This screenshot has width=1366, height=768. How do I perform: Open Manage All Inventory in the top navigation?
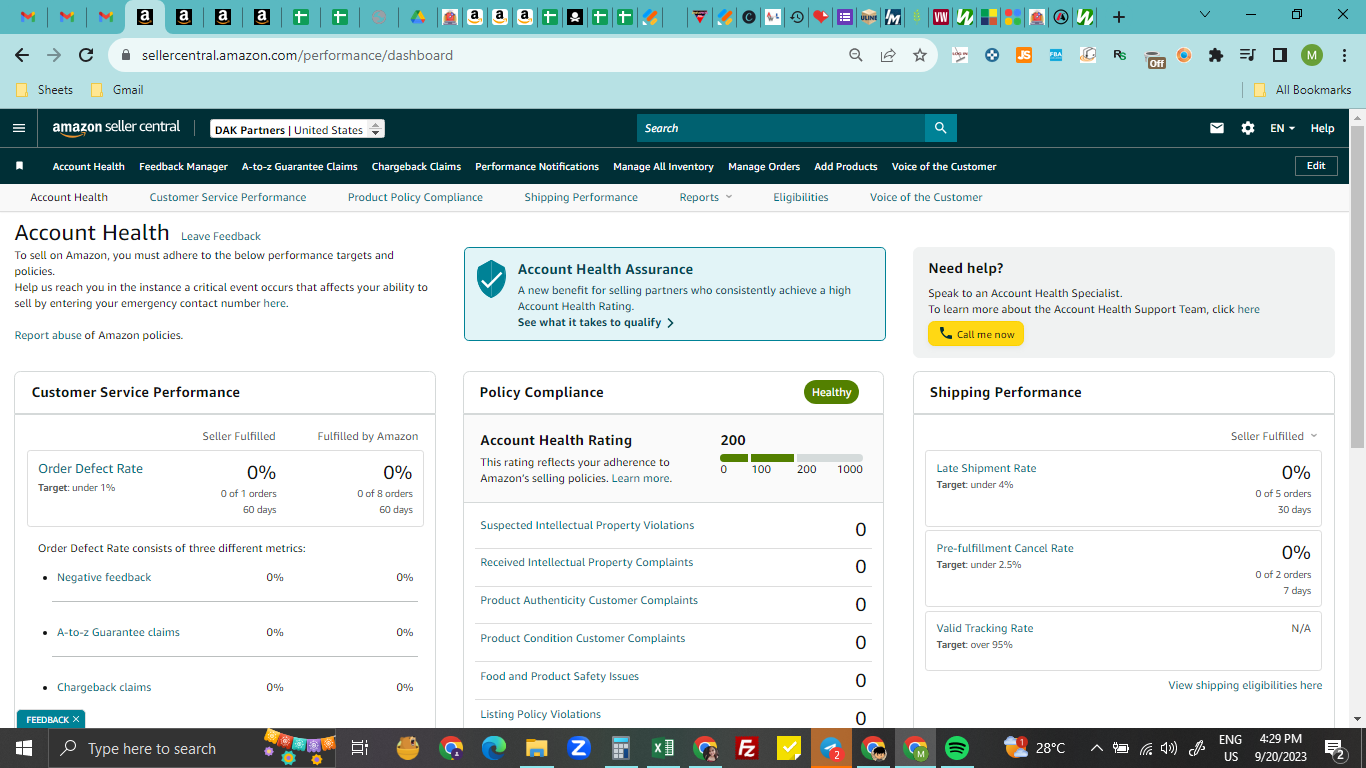tap(664, 166)
